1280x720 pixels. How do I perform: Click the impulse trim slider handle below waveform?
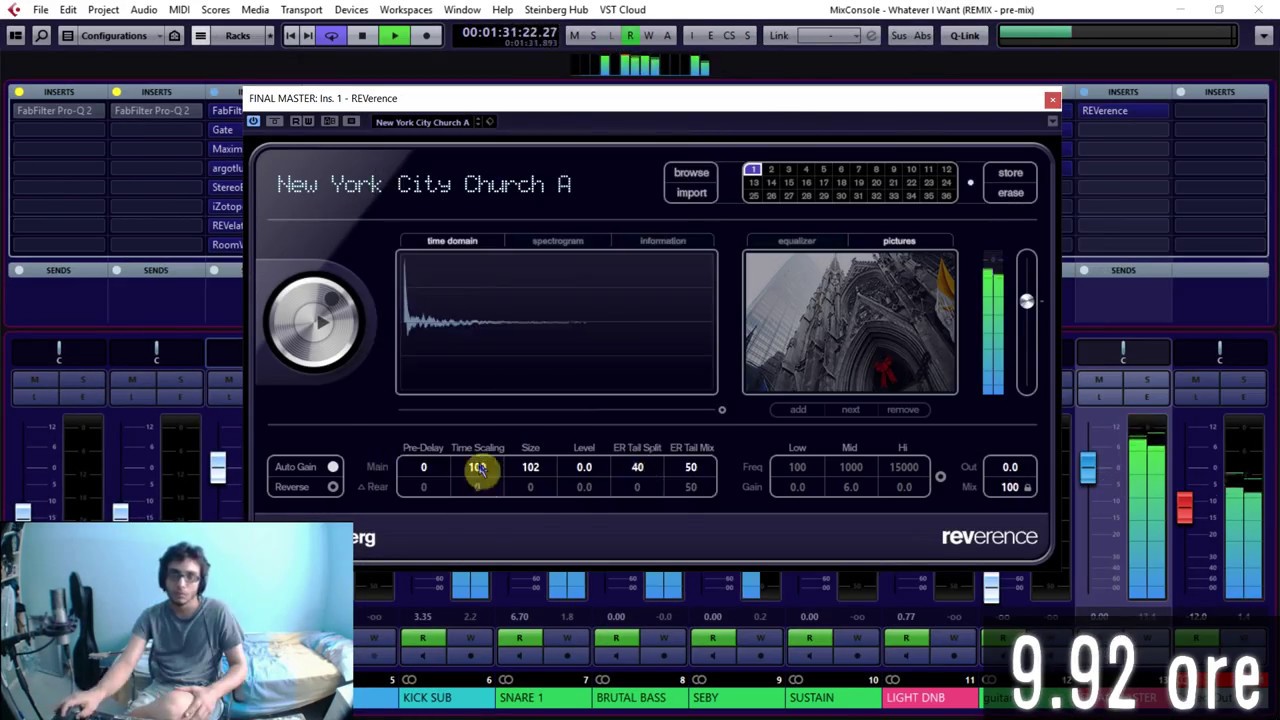tap(721, 410)
